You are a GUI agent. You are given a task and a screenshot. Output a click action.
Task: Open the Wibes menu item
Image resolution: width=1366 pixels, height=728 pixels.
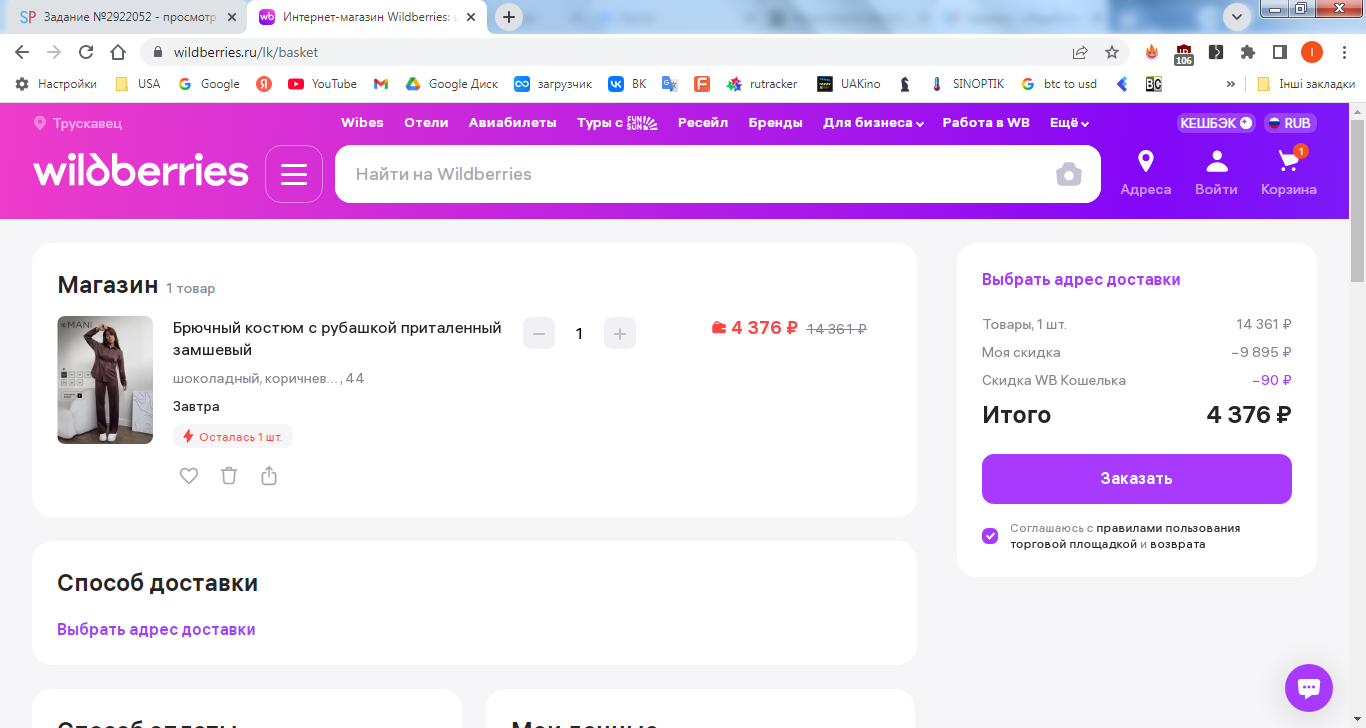pos(362,123)
